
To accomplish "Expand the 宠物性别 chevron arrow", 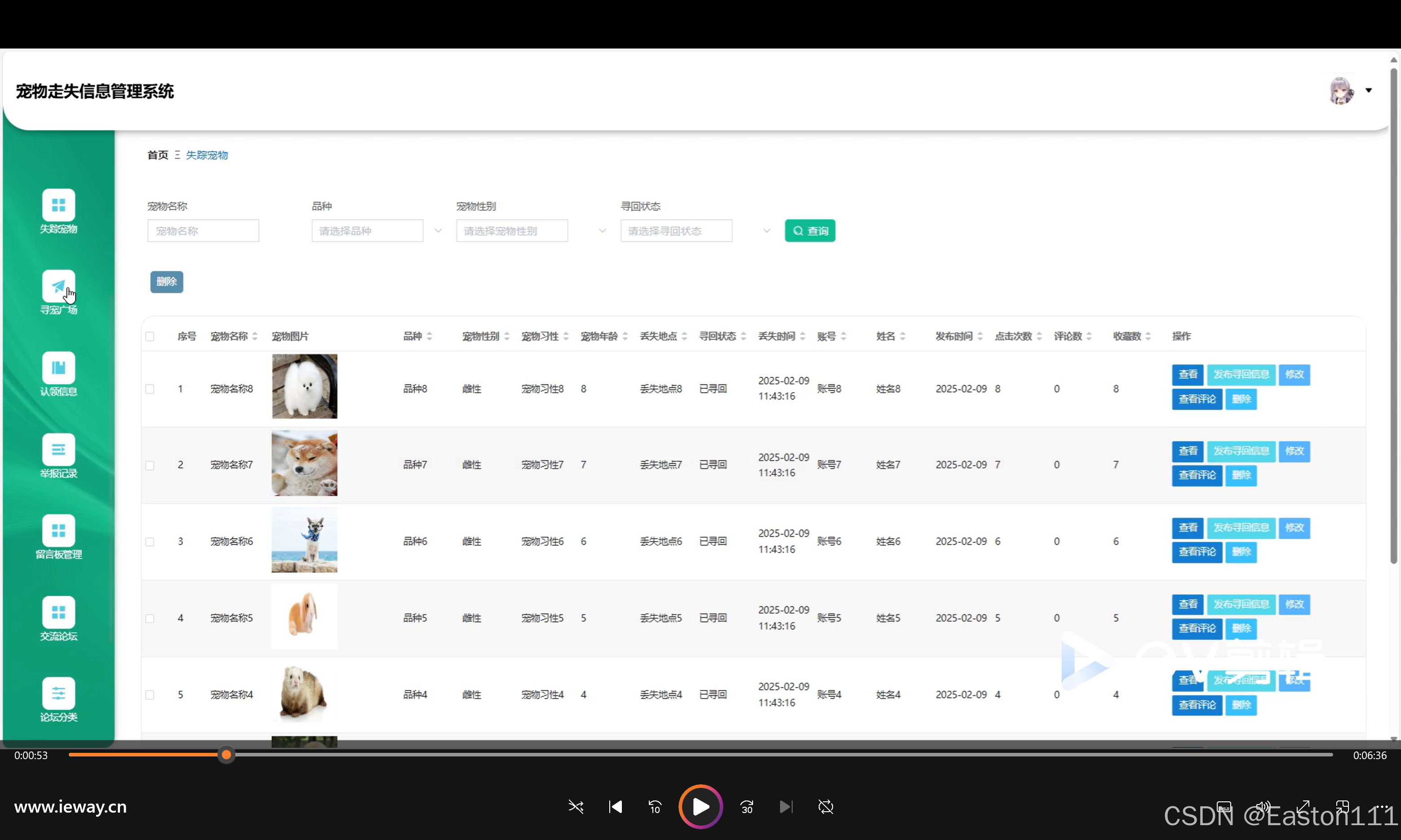I will (x=602, y=231).
